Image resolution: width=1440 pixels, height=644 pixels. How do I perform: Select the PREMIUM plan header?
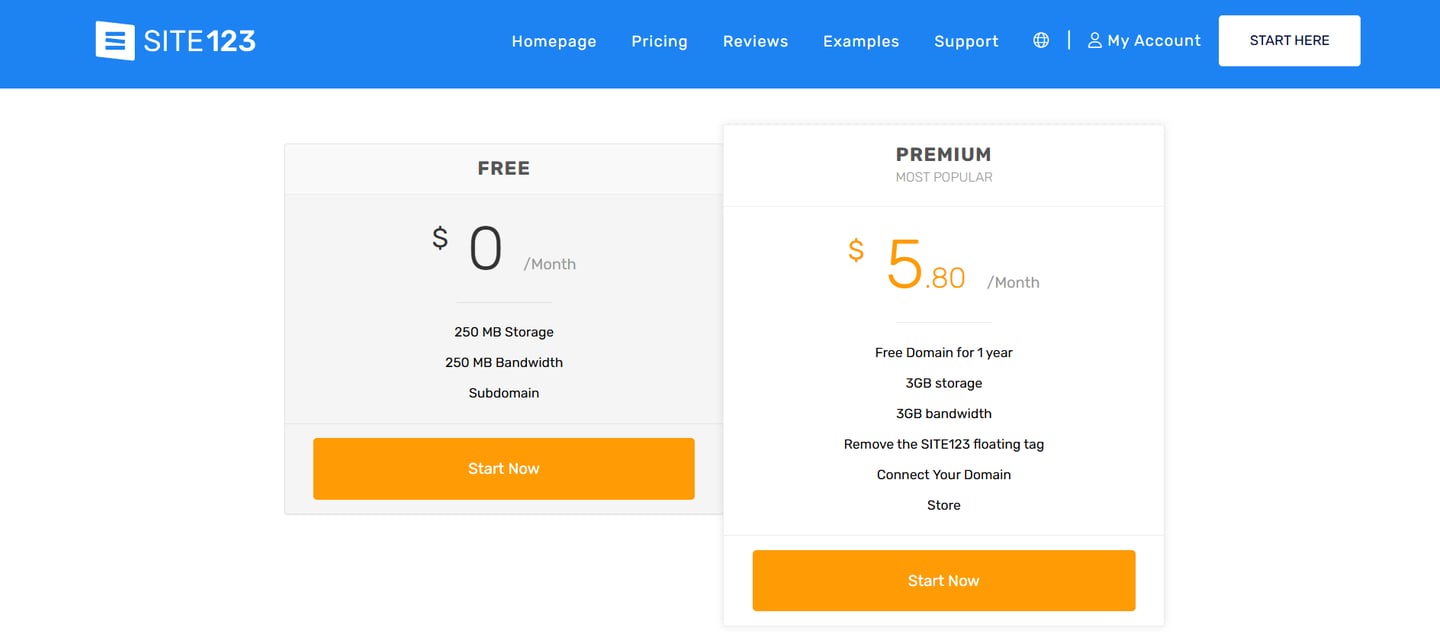click(943, 154)
